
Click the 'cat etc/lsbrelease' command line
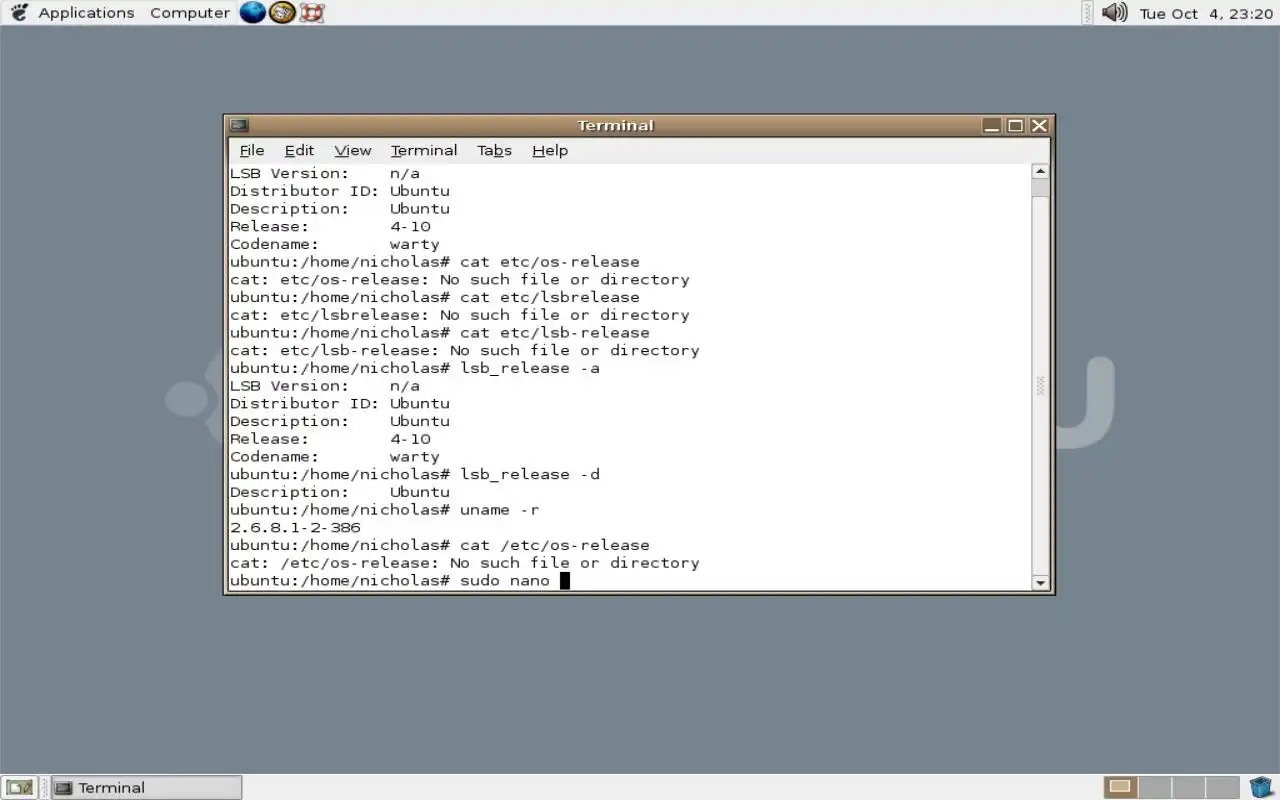(435, 297)
